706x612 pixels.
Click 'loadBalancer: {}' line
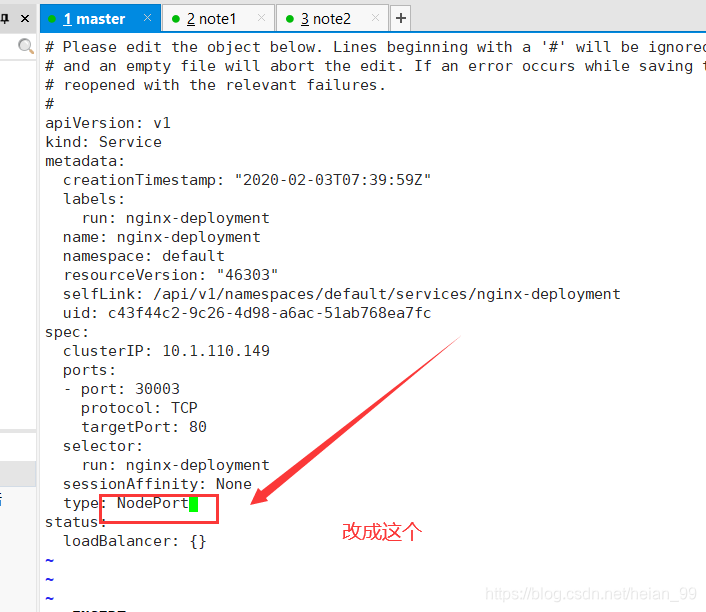135,541
